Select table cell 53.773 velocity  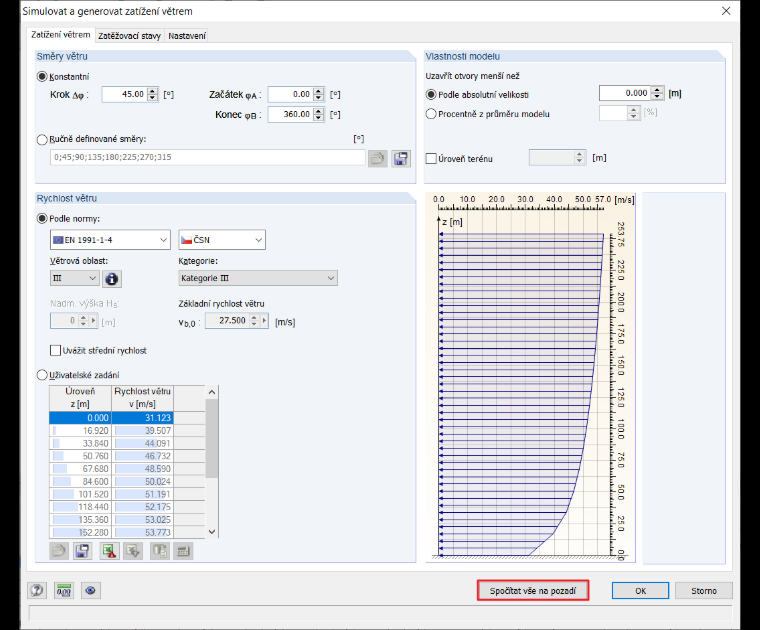pyautogui.click(x=142, y=532)
